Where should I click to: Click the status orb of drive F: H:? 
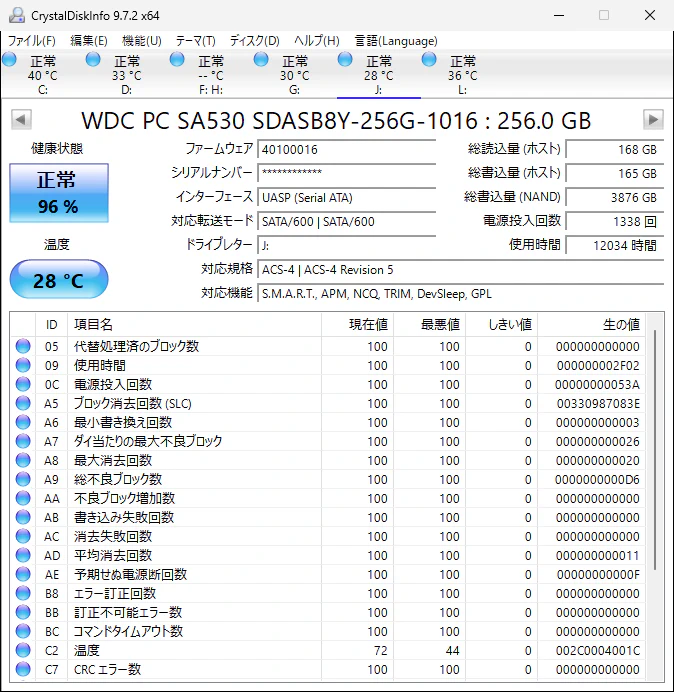coord(177,59)
